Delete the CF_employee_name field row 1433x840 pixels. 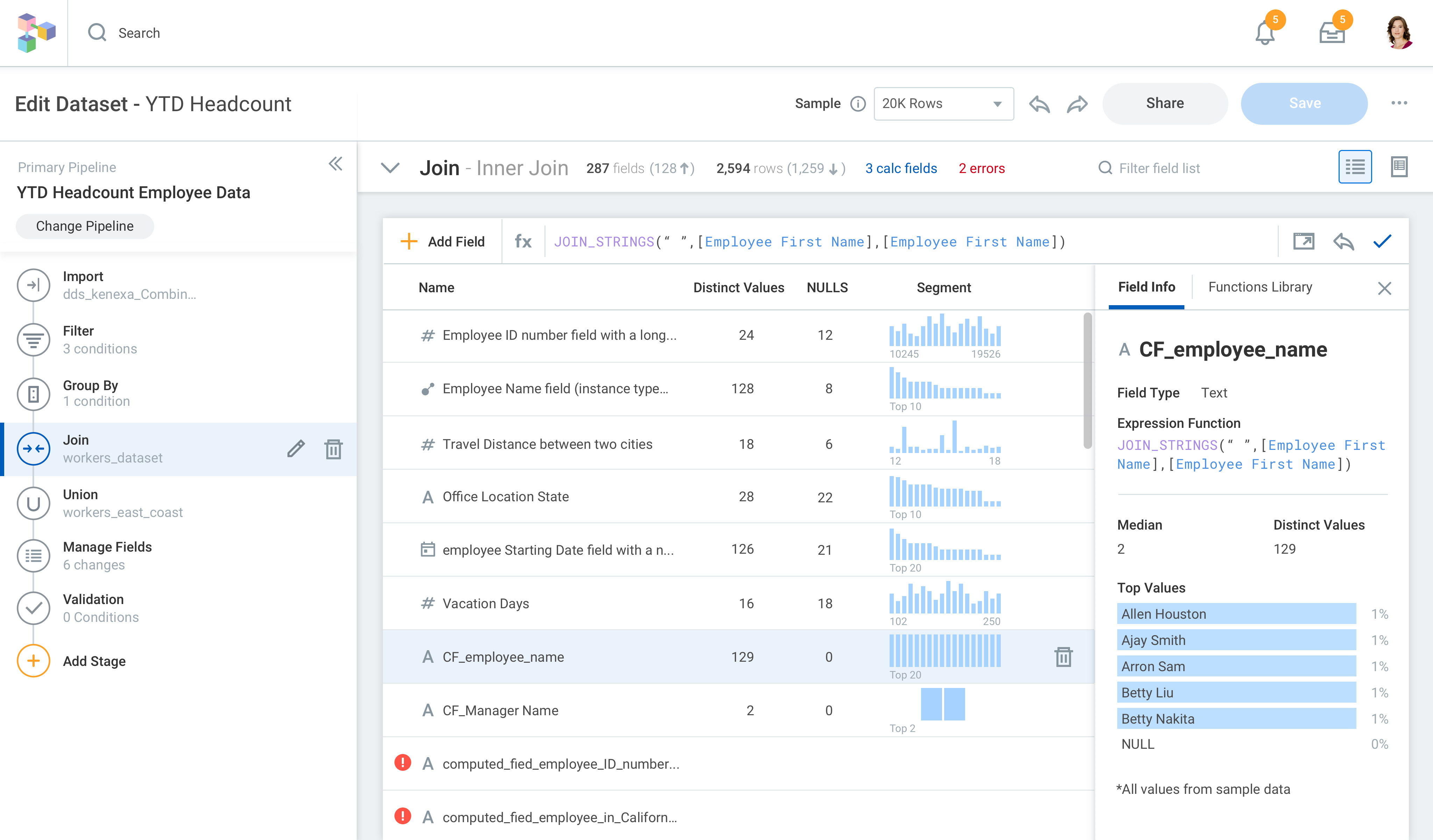(1063, 657)
